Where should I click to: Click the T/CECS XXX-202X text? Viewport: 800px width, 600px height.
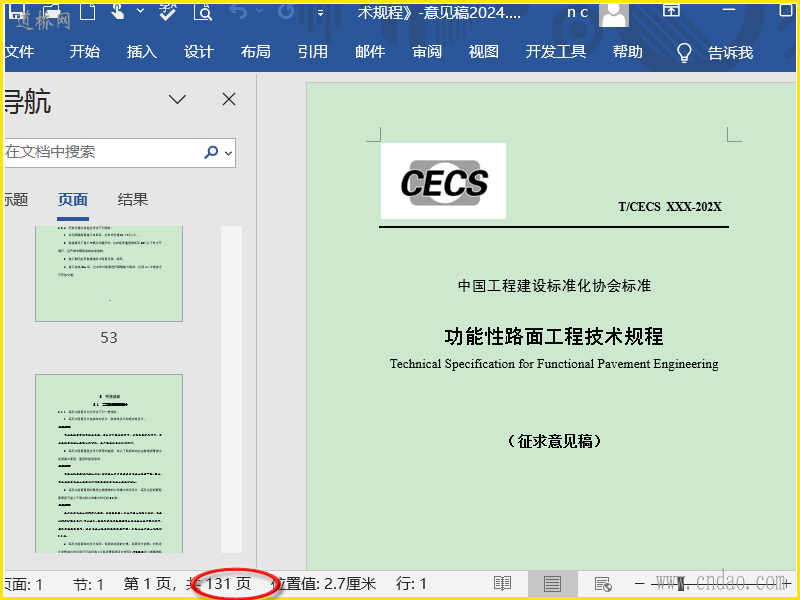click(670, 207)
